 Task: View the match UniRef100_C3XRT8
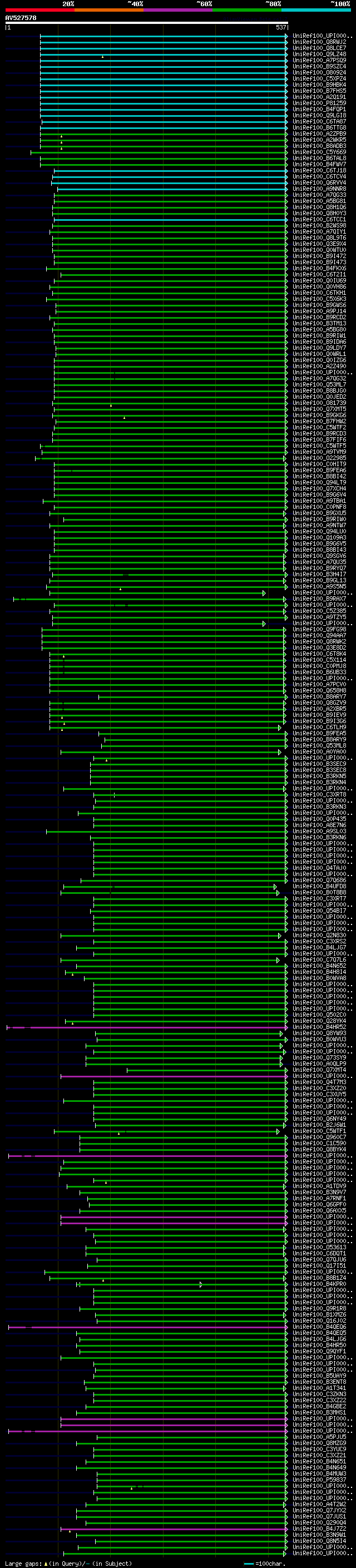pos(319,794)
